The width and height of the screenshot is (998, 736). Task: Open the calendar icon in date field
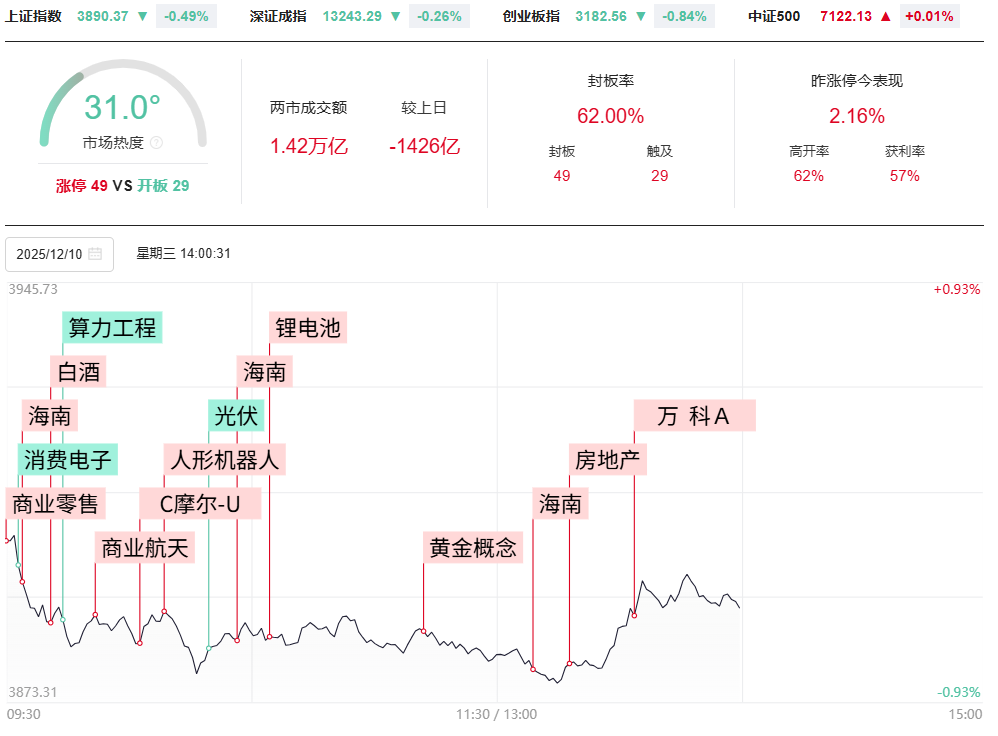pyautogui.click(x=95, y=254)
